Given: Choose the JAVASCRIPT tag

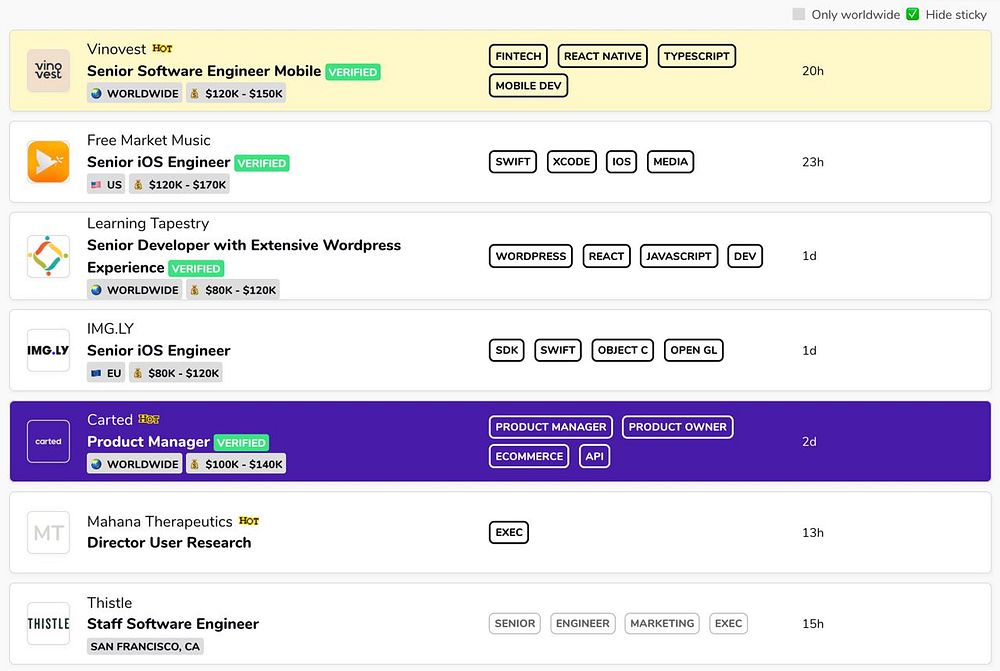Looking at the screenshot, I should 679,256.
